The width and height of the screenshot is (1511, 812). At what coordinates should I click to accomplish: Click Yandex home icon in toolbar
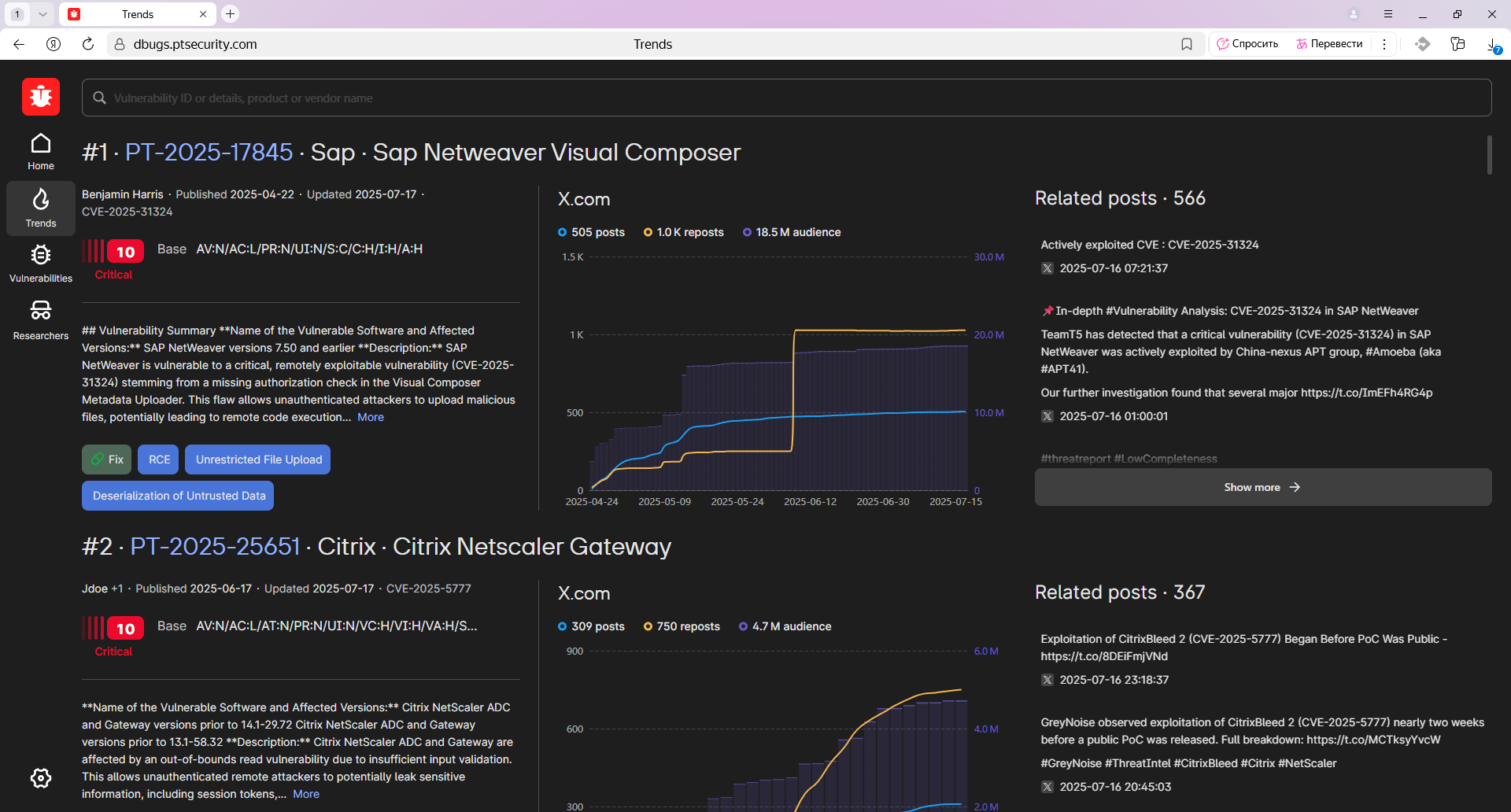coord(54,44)
